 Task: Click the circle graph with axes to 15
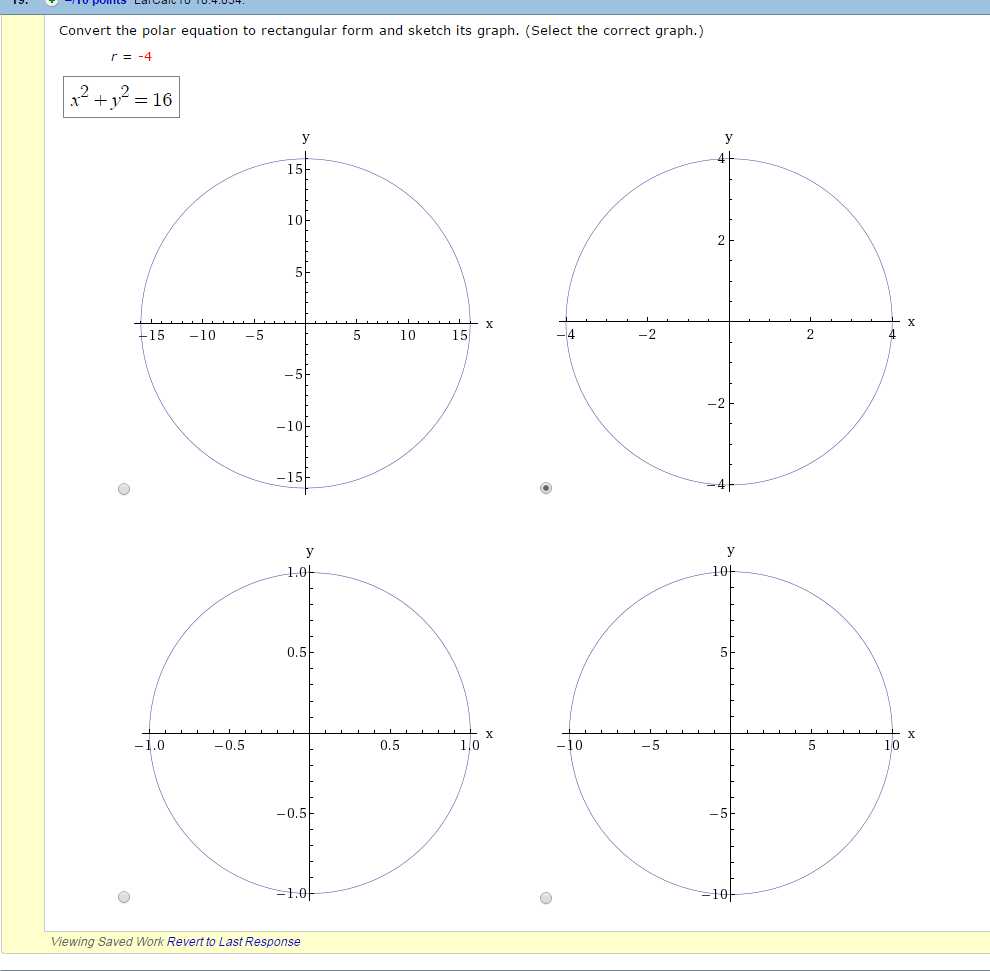tap(306, 325)
